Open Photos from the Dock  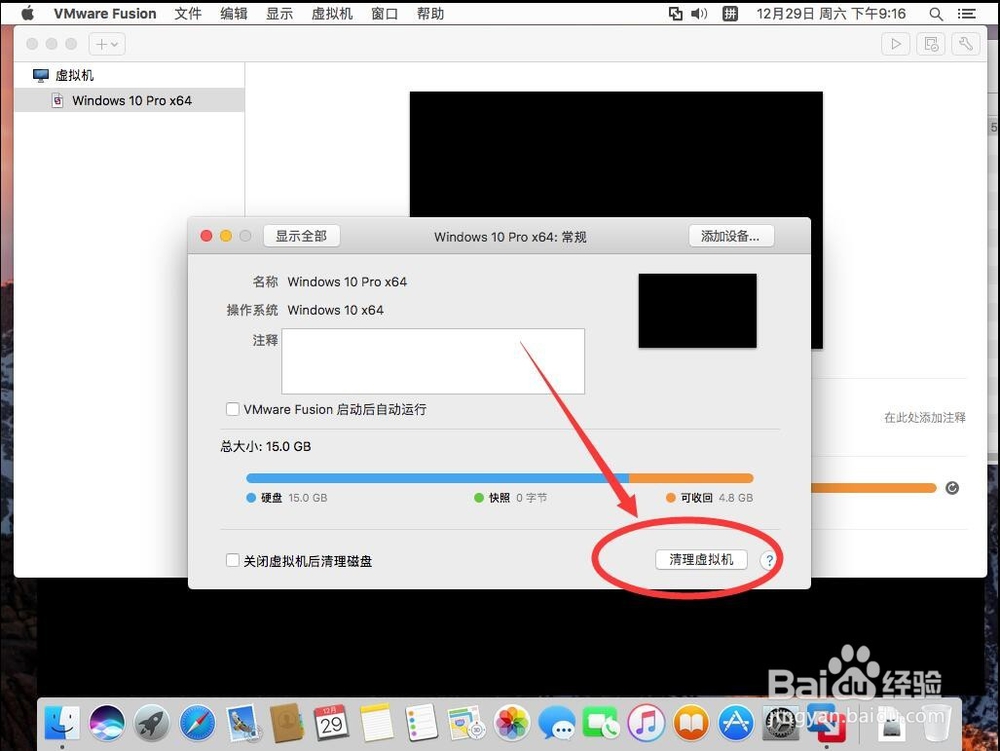[511, 723]
